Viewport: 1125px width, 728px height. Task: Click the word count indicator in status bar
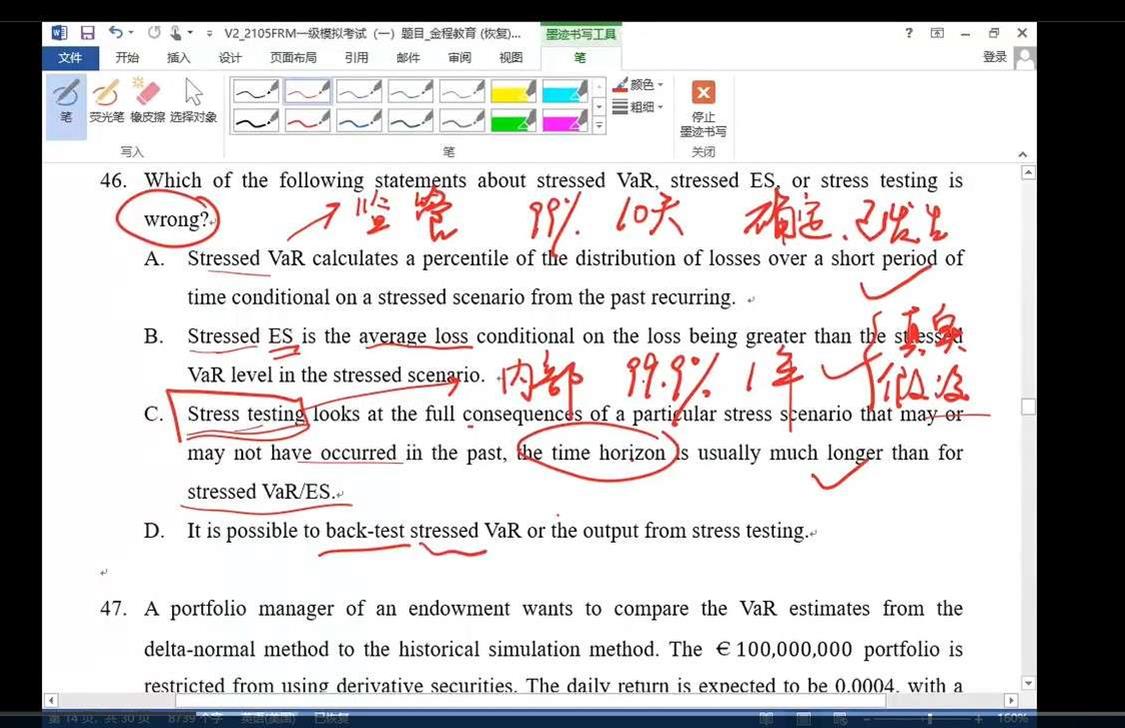coord(195,718)
